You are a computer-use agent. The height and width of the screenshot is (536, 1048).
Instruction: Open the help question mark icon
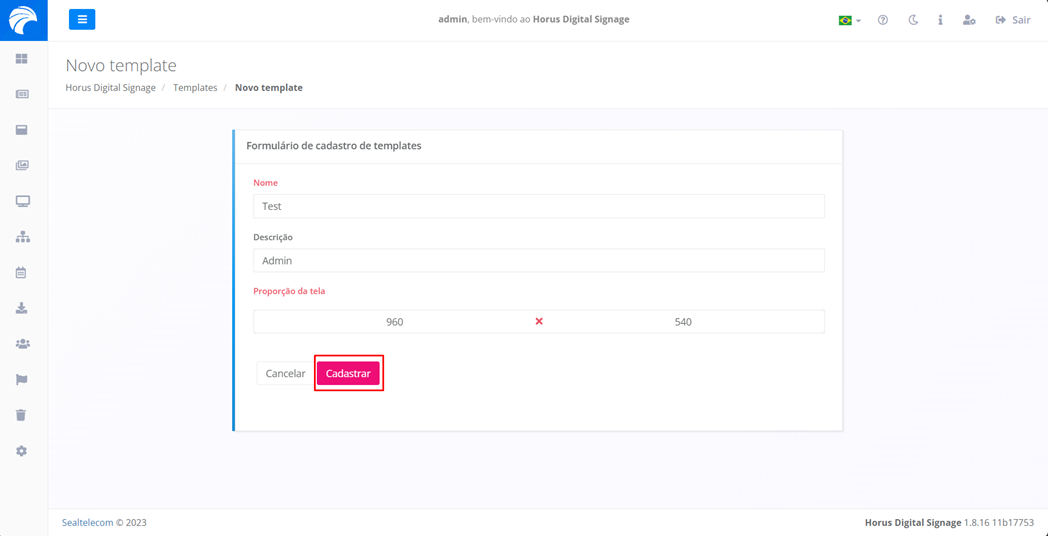point(883,20)
